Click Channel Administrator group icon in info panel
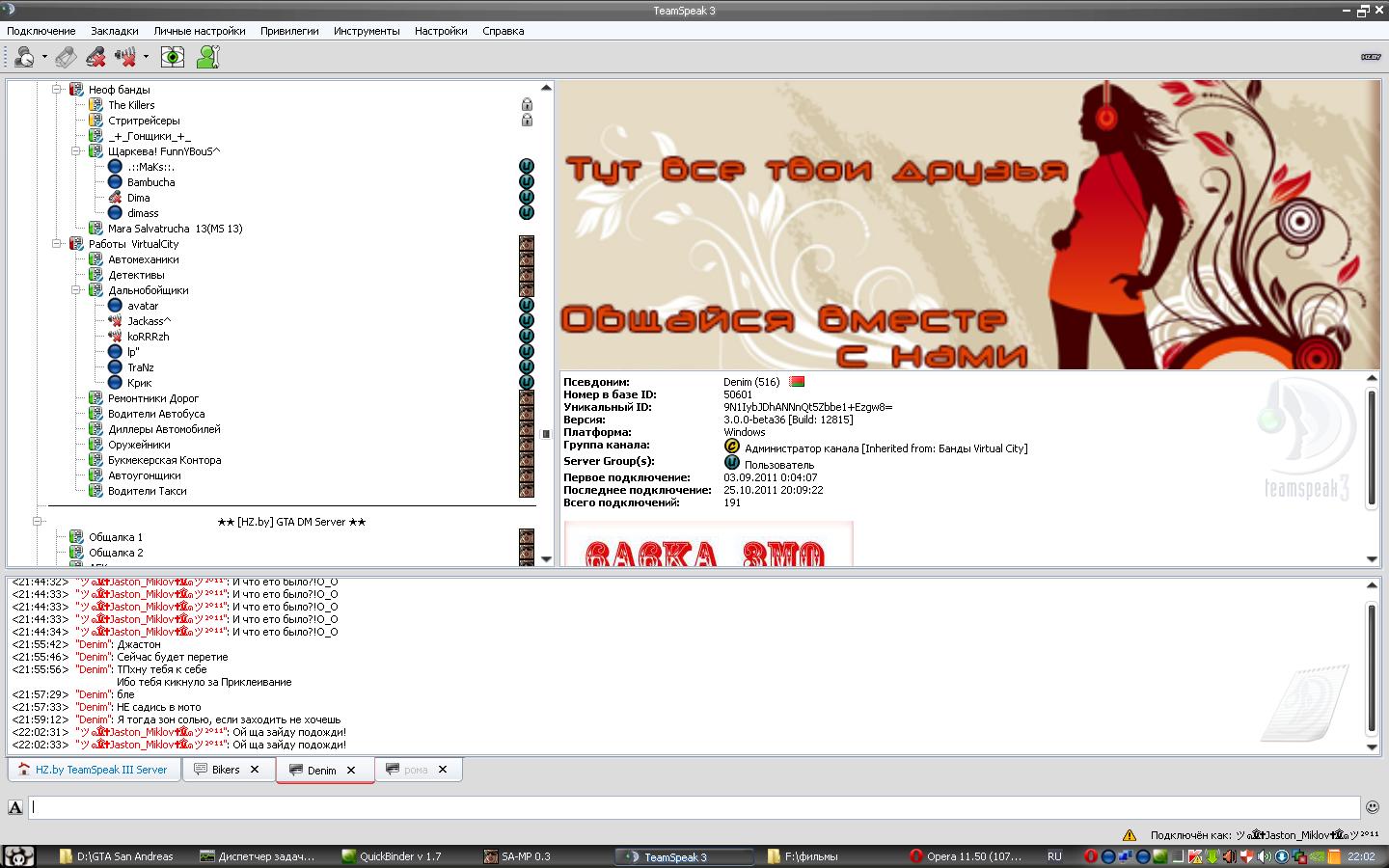Image resolution: width=1389 pixels, height=868 pixels. [732, 448]
